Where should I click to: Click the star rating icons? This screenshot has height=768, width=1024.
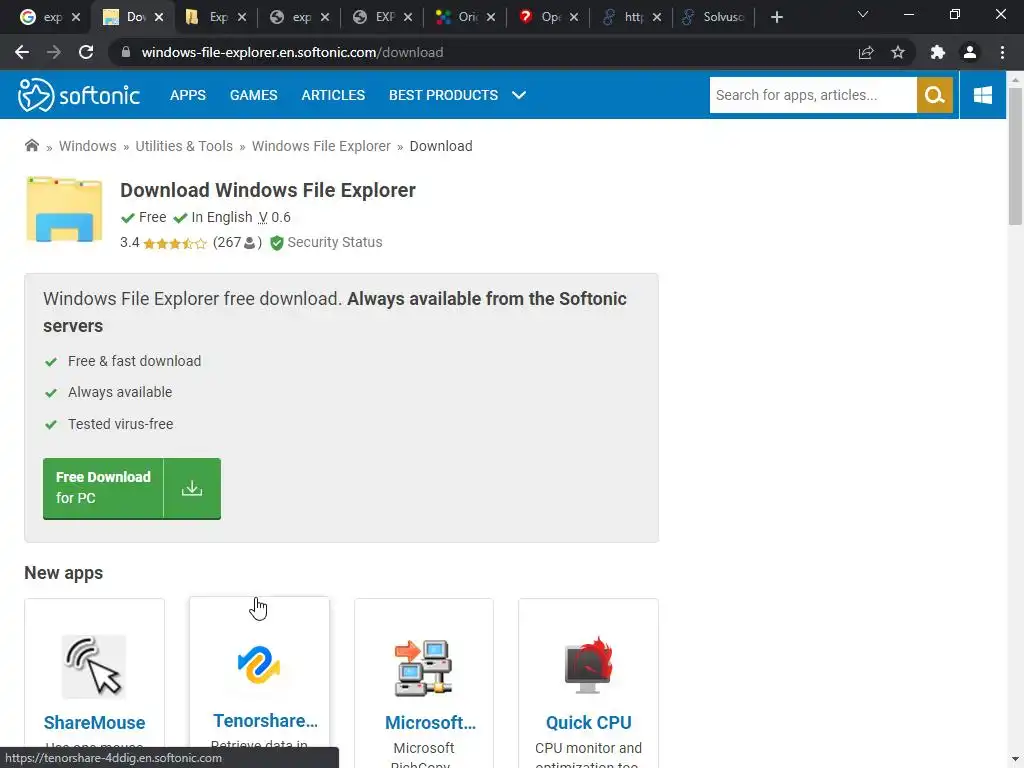174,244
